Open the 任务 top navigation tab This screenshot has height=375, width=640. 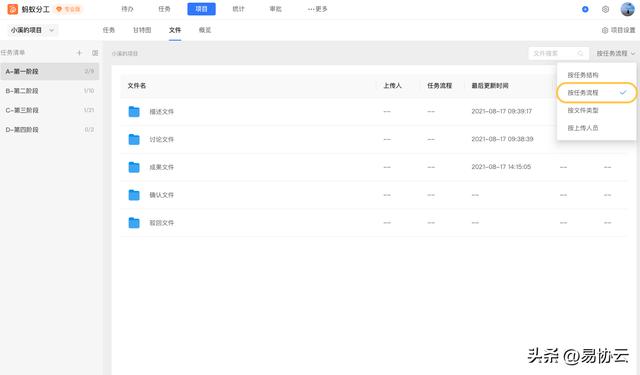[x=164, y=9]
